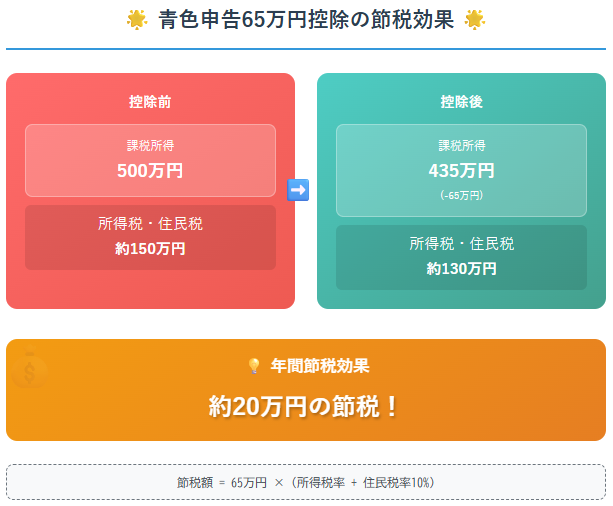613x506 pixels.
Task: Click the 年間節税効果 heading text
Action: click(320, 366)
